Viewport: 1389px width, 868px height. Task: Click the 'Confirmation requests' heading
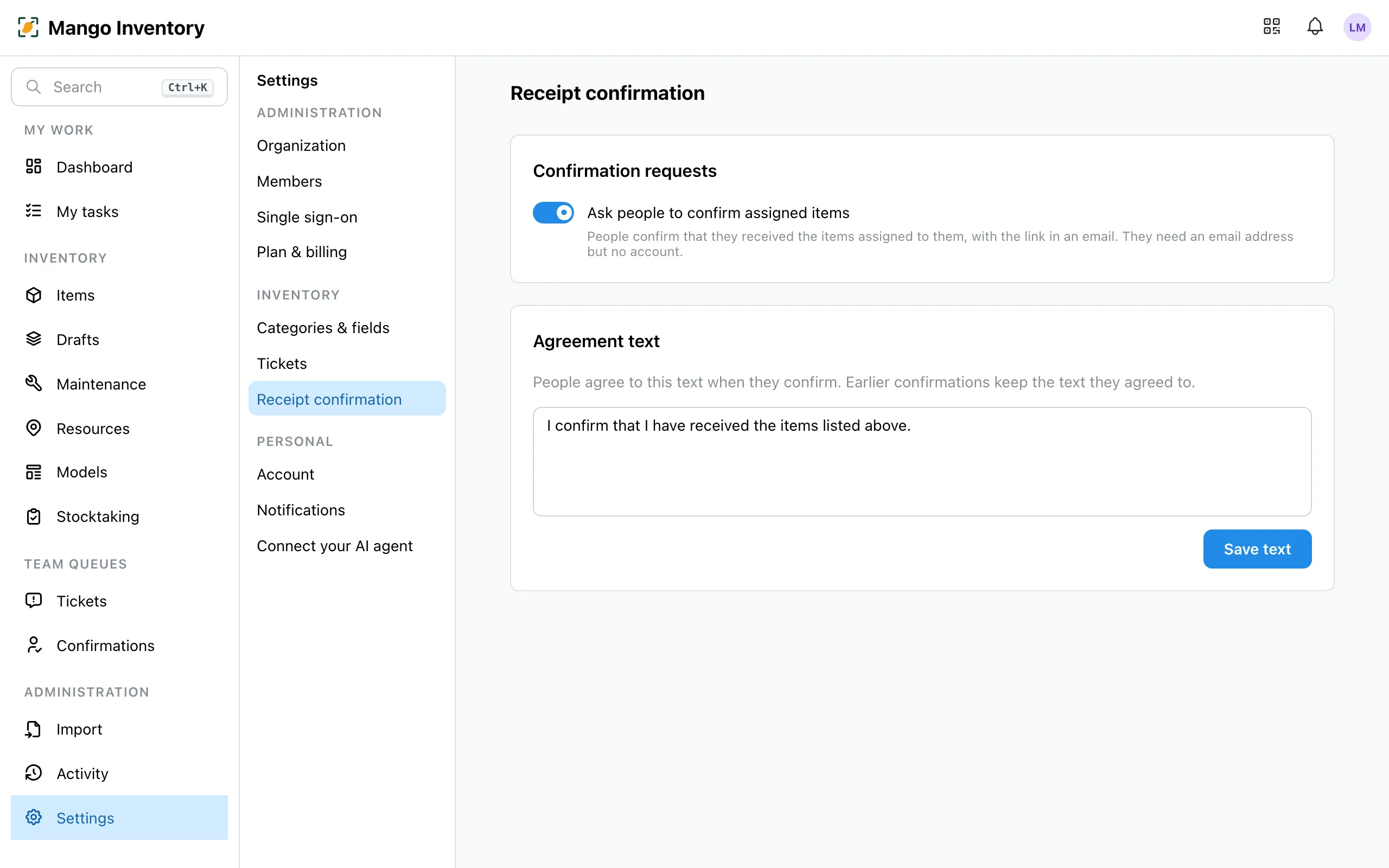pos(625,170)
